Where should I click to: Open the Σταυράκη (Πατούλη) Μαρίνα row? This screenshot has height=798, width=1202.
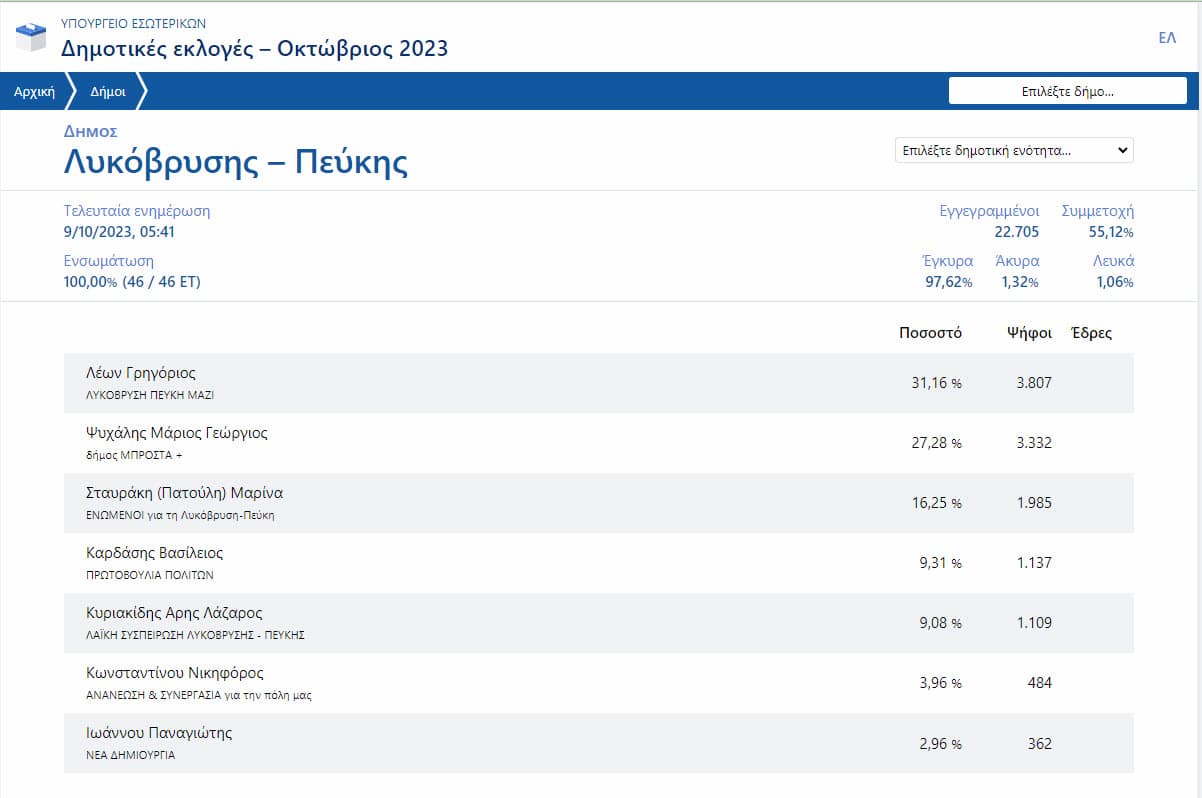[x=598, y=503]
